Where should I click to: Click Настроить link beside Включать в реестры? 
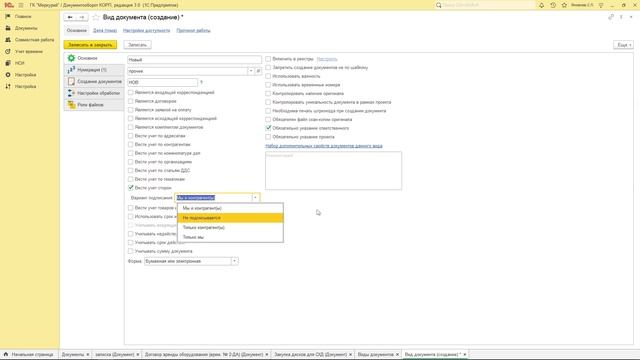click(327, 59)
